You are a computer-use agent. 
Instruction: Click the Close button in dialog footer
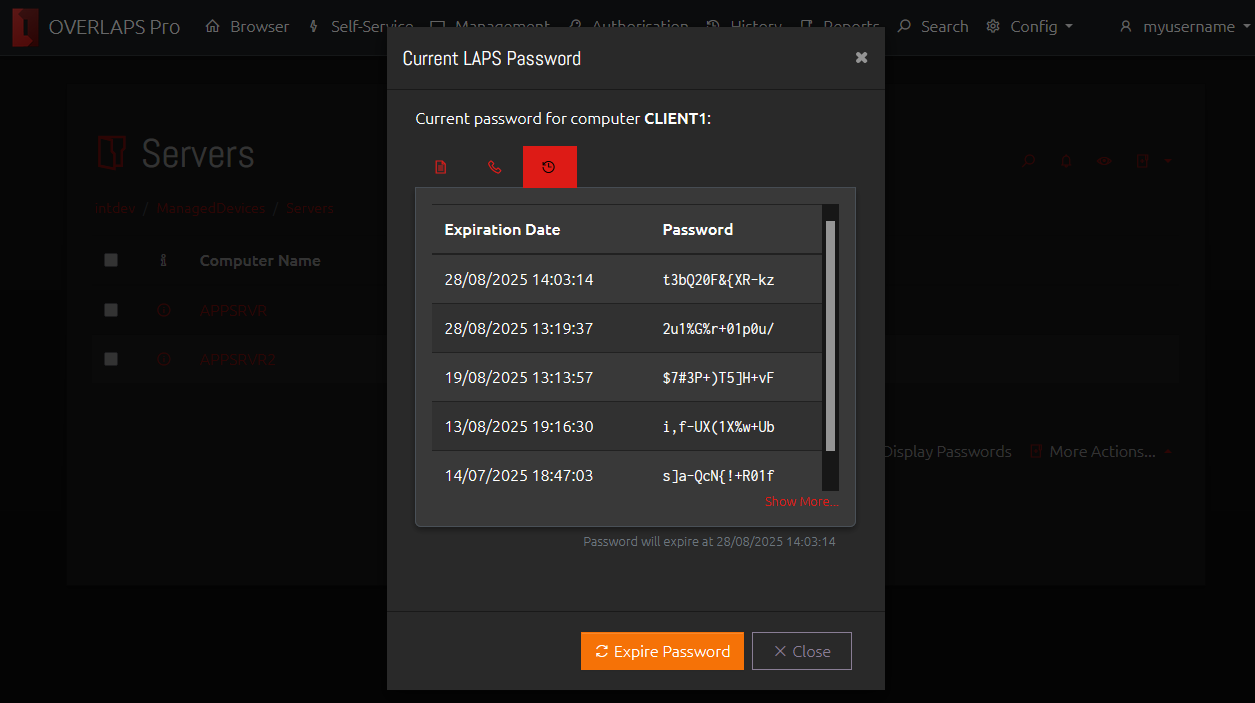click(x=802, y=651)
